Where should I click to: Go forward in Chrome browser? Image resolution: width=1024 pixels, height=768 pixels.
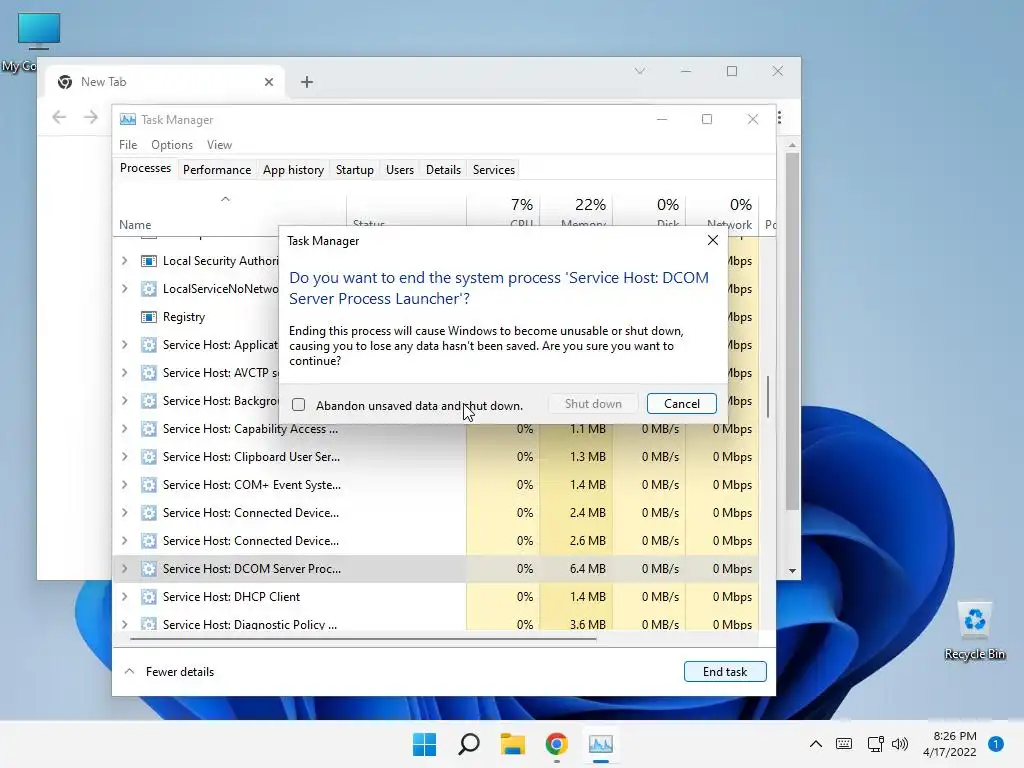click(91, 117)
